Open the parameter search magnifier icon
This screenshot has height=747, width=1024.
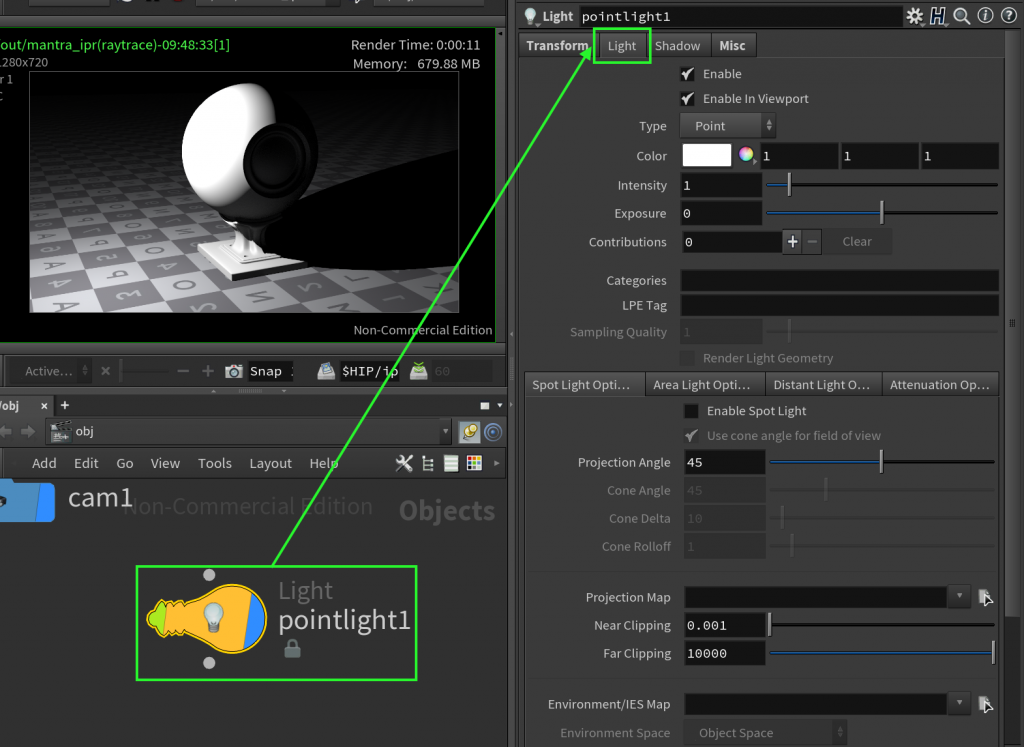point(961,16)
